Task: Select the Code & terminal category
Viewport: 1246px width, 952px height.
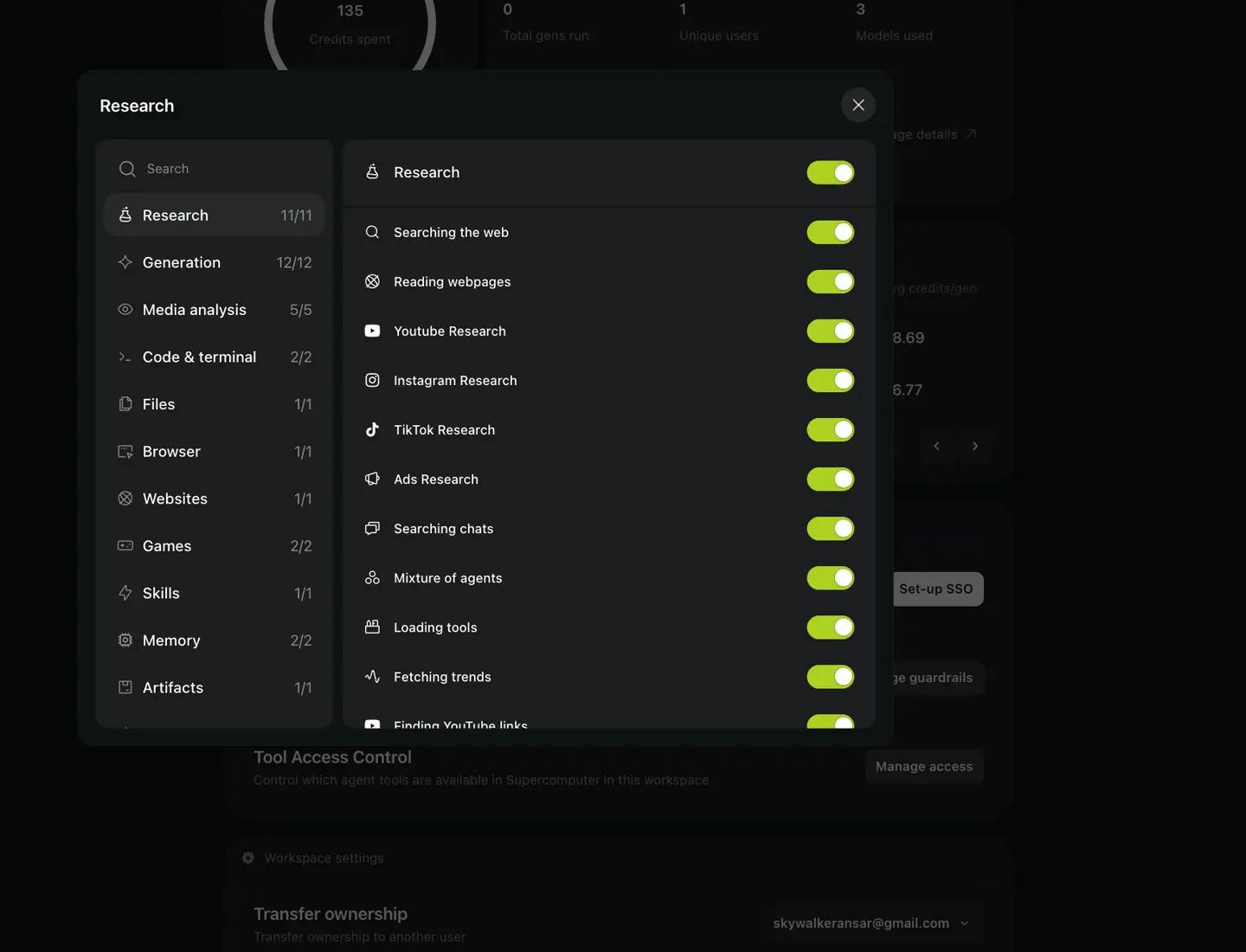Action: 215,357
